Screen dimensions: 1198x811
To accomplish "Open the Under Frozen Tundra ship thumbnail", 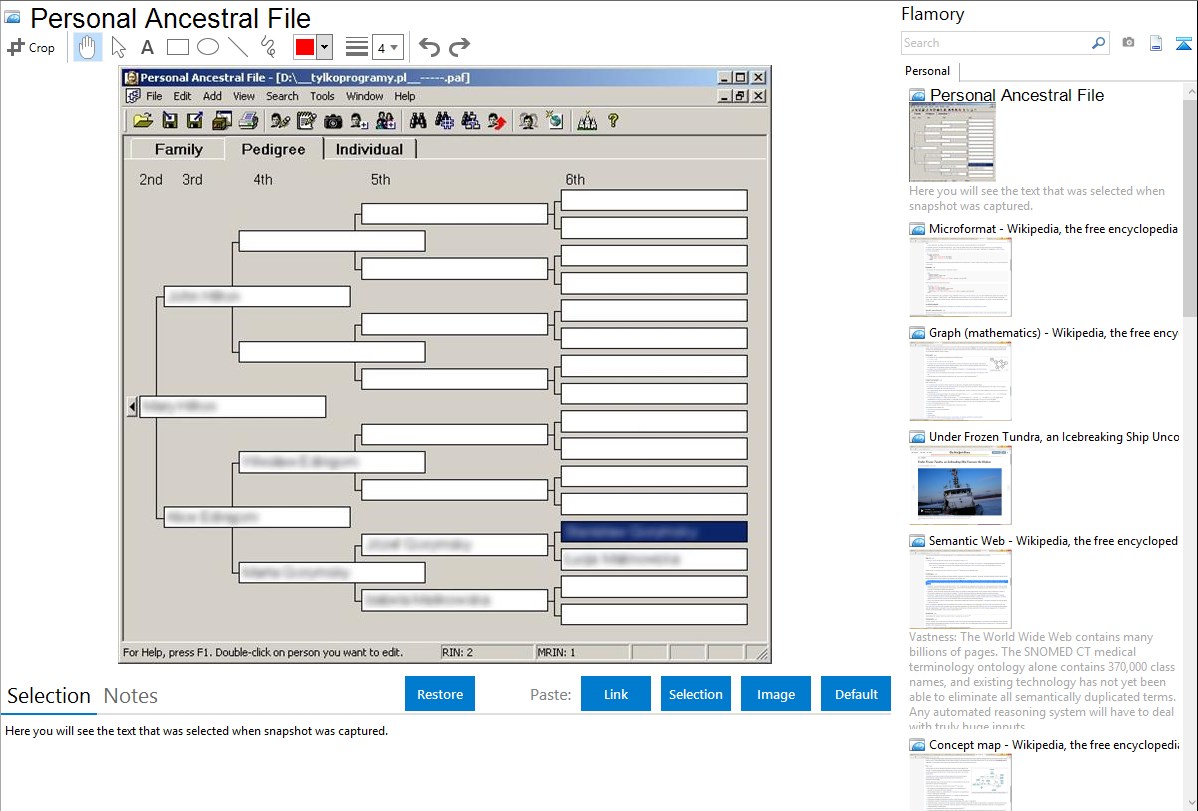I will (960, 485).
